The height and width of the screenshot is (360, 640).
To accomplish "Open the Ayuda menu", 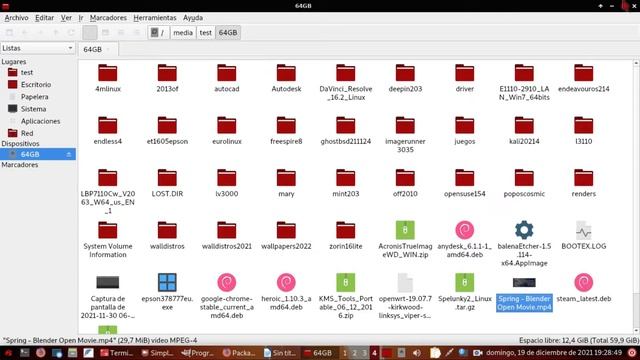I will click(x=193, y=18).
